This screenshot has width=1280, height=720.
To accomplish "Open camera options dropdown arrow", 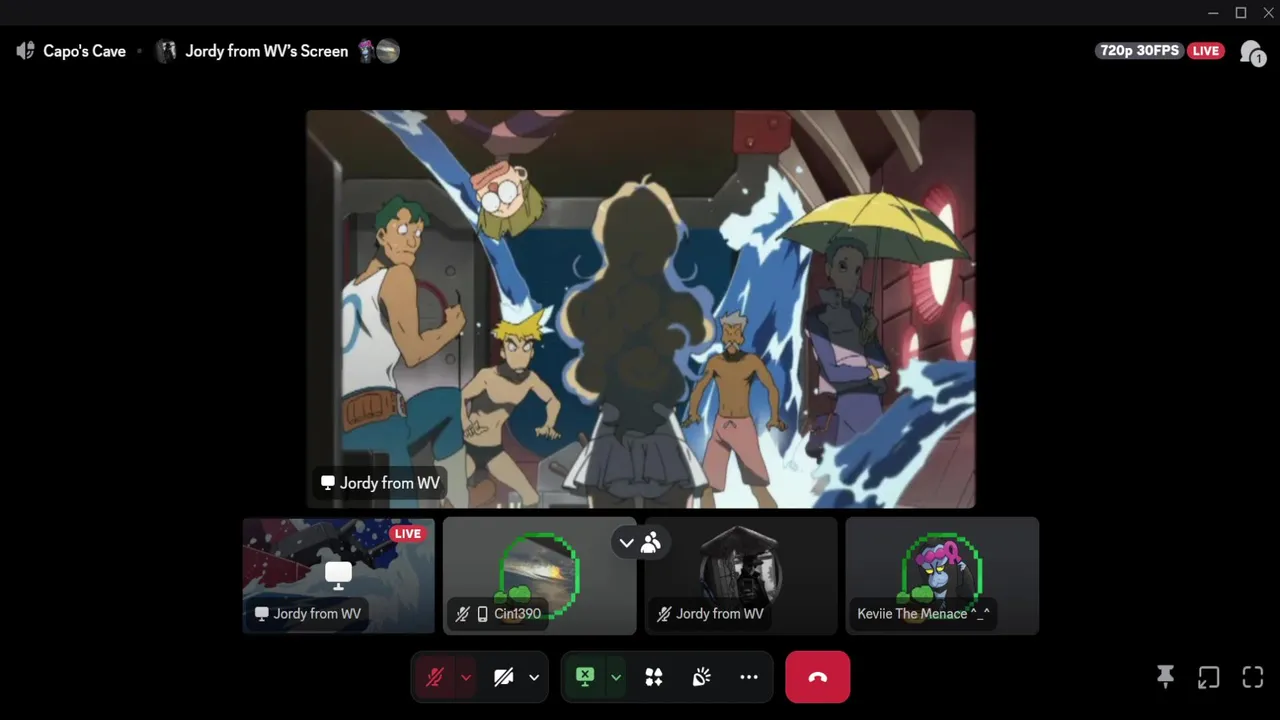I will 534,677.
